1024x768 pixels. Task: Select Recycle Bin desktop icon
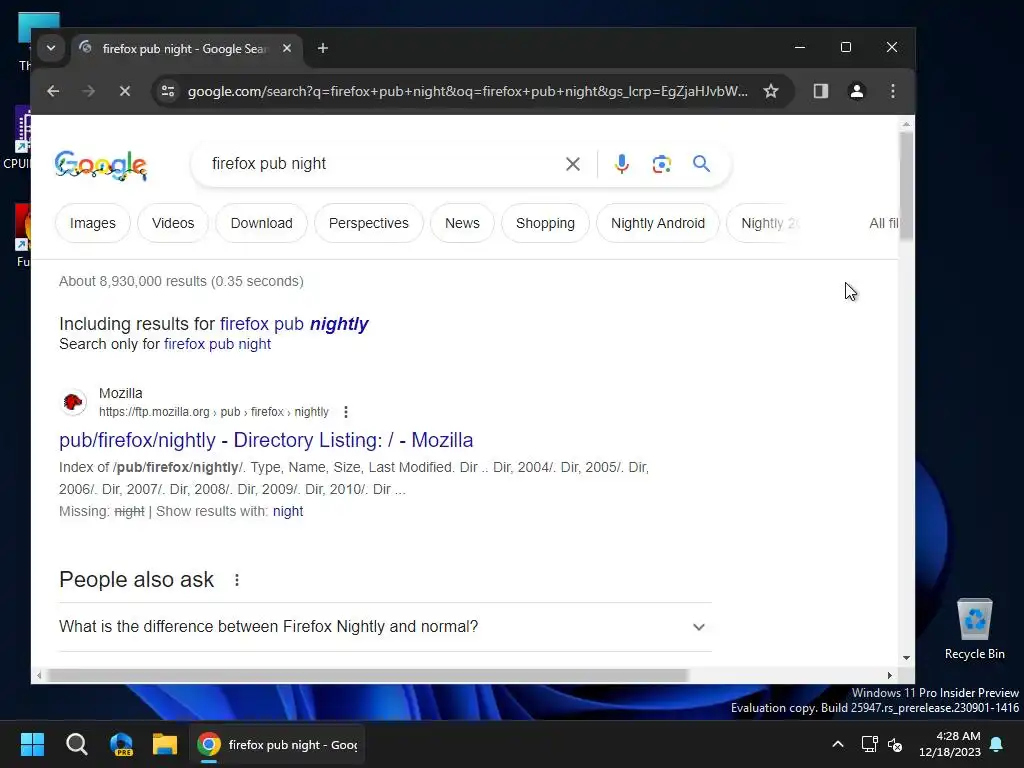[974, 630]
